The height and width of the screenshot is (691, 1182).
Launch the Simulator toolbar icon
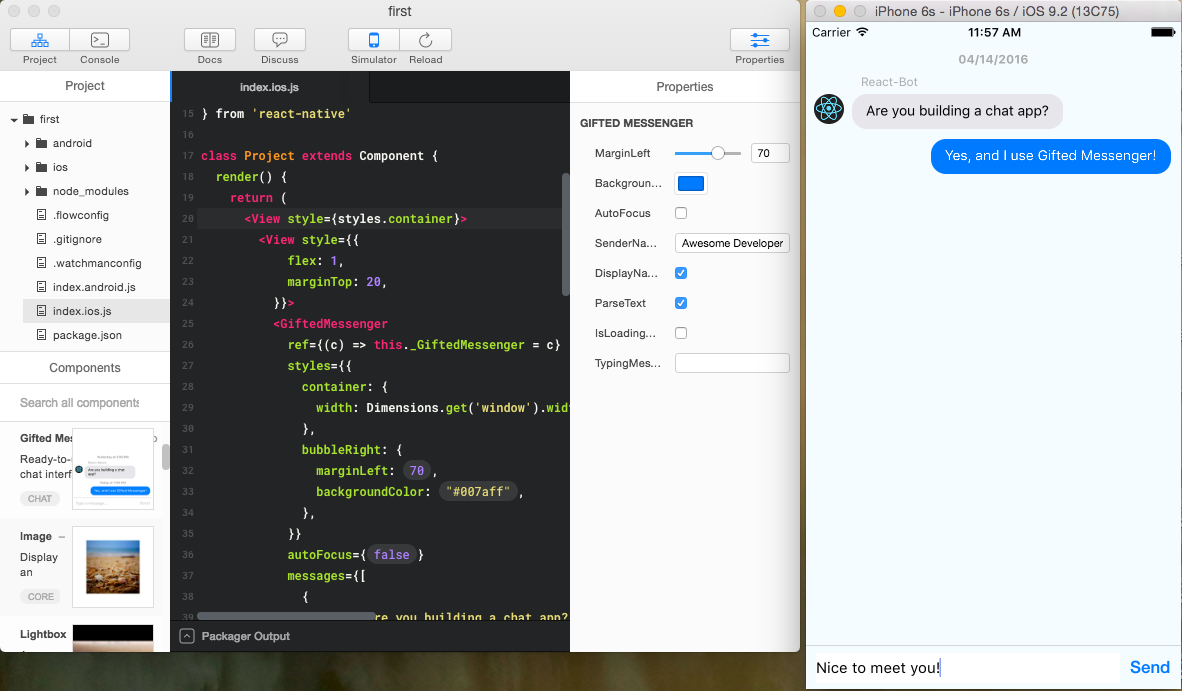374,40
